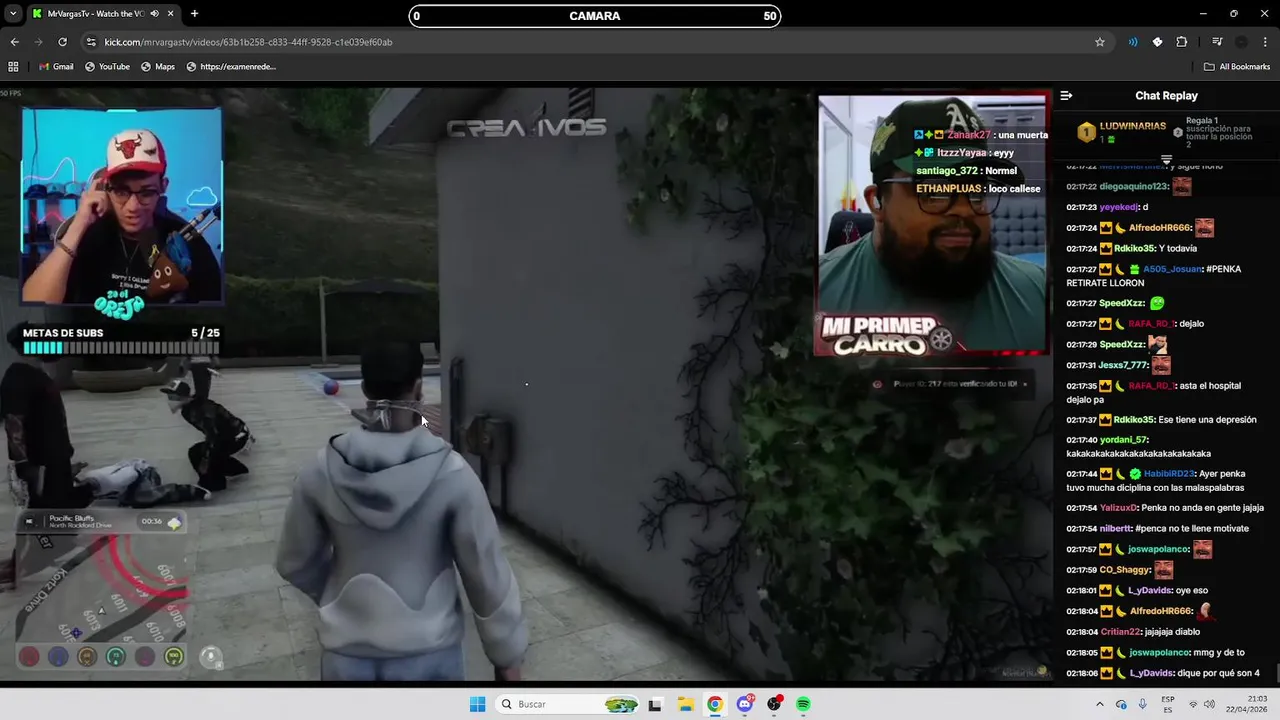Click the SpeedXzz green emote message
Viewport: 1280px width, 720px height.
(1157, 303)
